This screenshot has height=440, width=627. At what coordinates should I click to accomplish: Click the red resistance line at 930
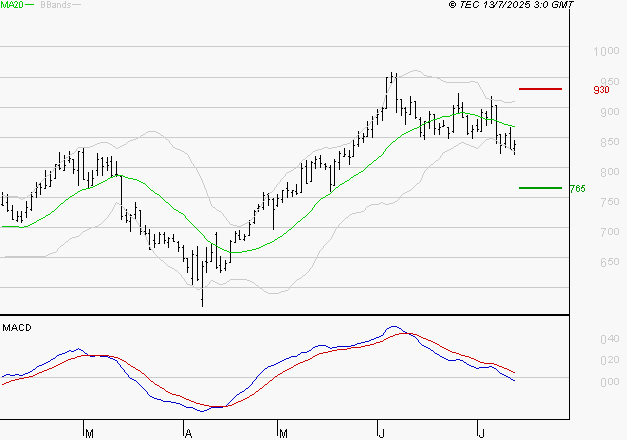coord(540,89)
